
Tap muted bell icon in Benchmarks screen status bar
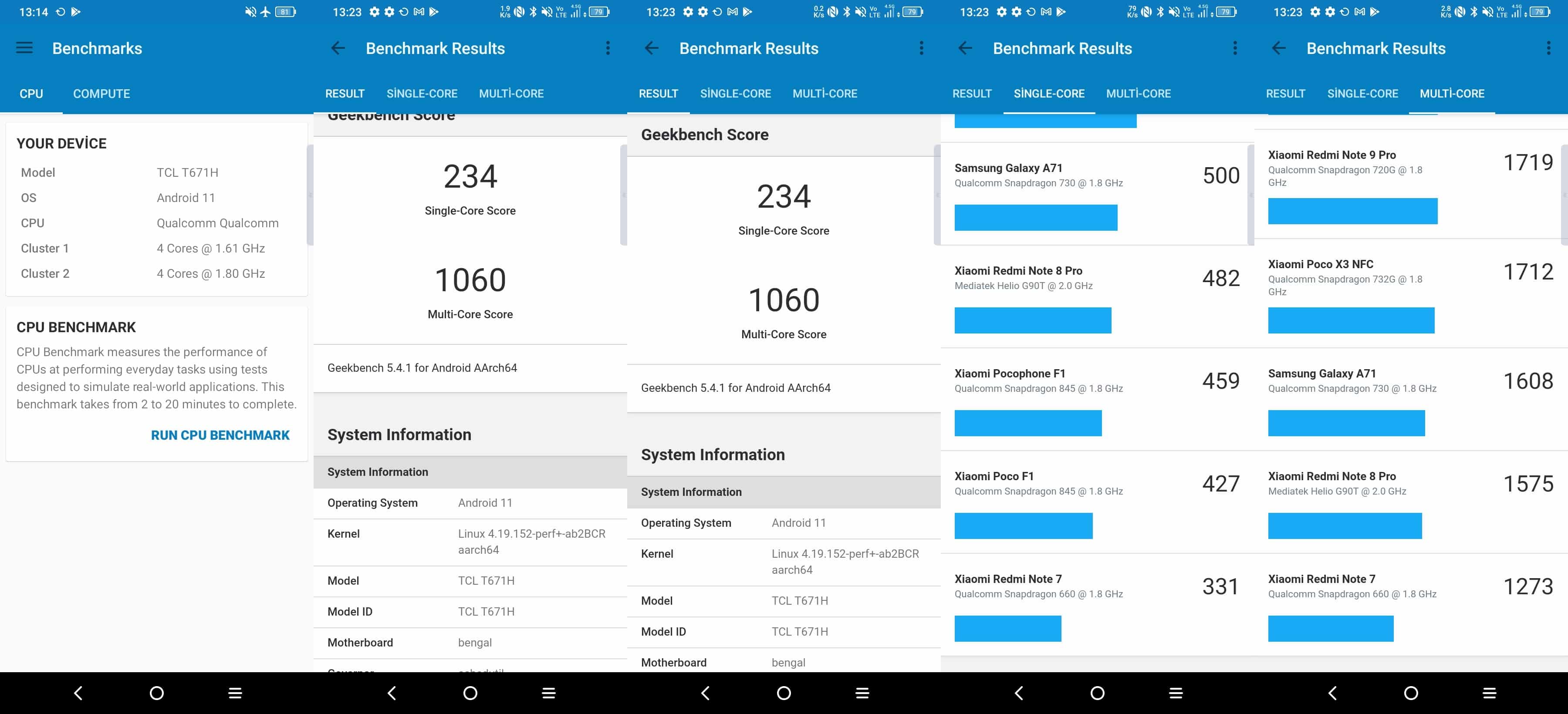point(250,12)
